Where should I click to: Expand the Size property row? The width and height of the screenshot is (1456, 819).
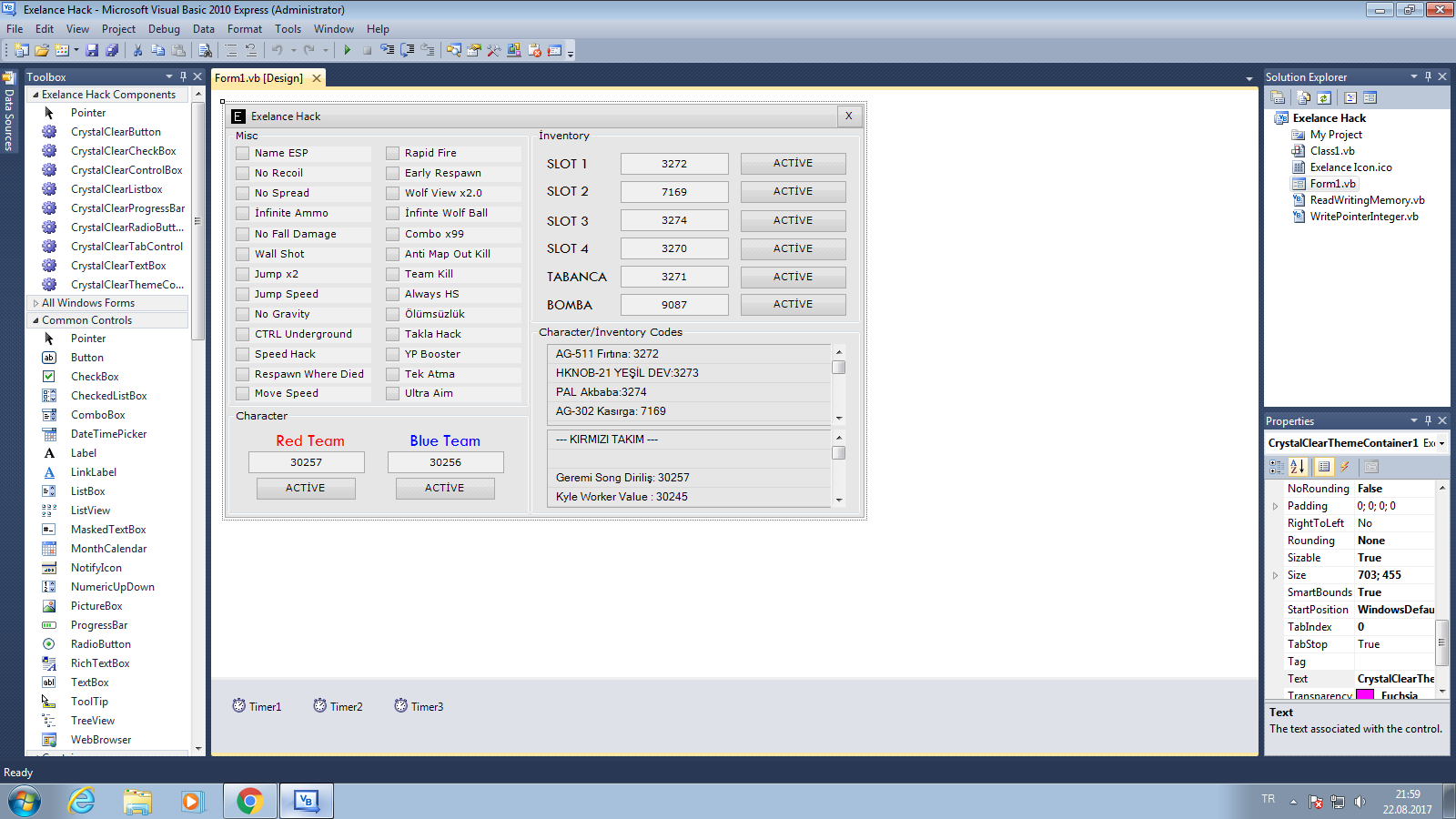point(1275,575)
